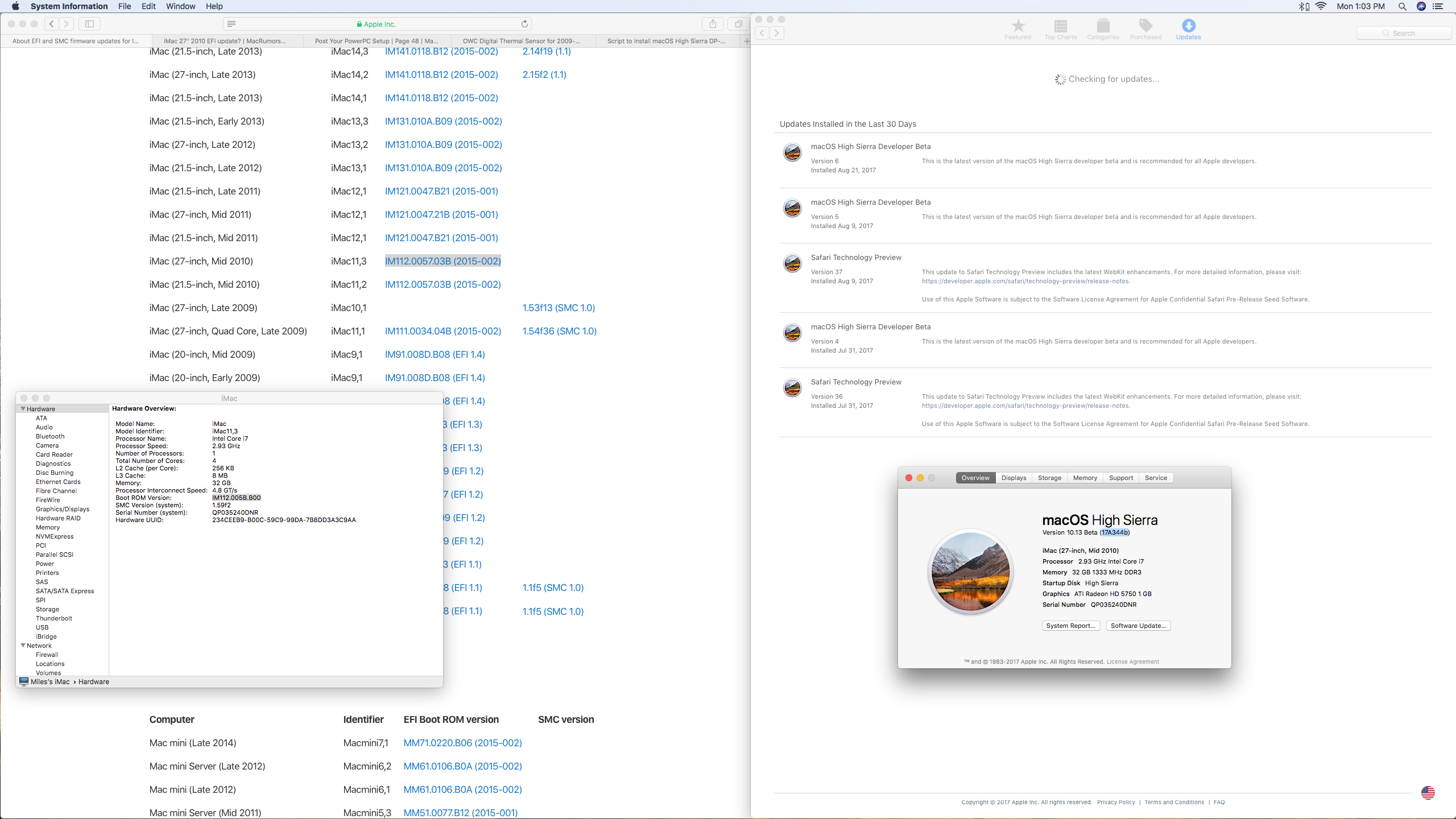
Task: Open the Edit menu
Action: coord(148,6)
